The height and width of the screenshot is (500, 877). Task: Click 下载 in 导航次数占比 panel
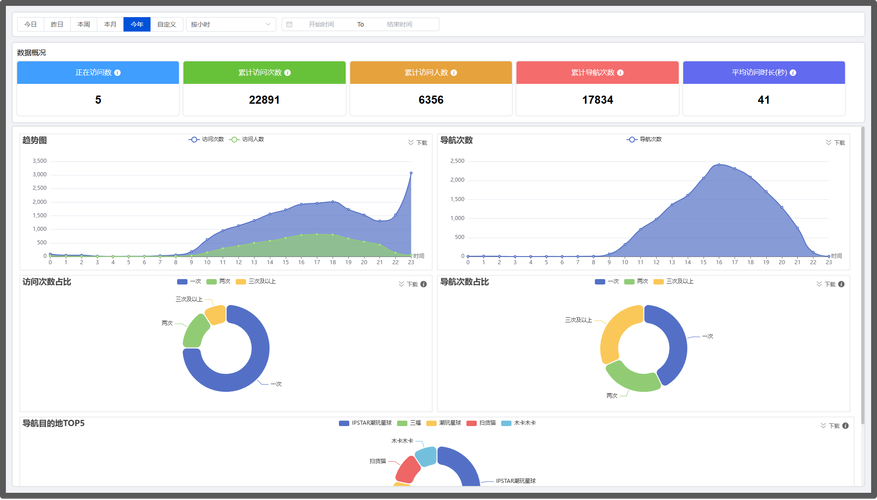click(x=825, y=285)
